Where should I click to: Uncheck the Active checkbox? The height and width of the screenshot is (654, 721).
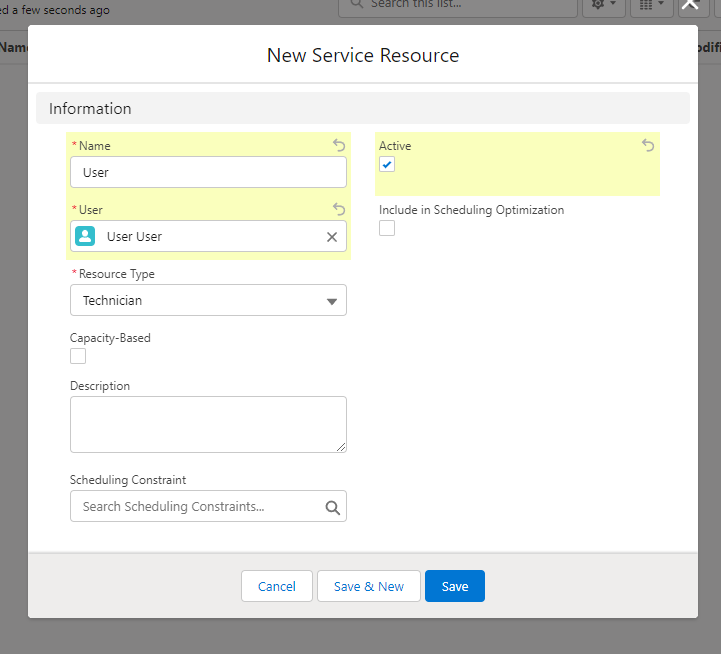tap(387, 164)
